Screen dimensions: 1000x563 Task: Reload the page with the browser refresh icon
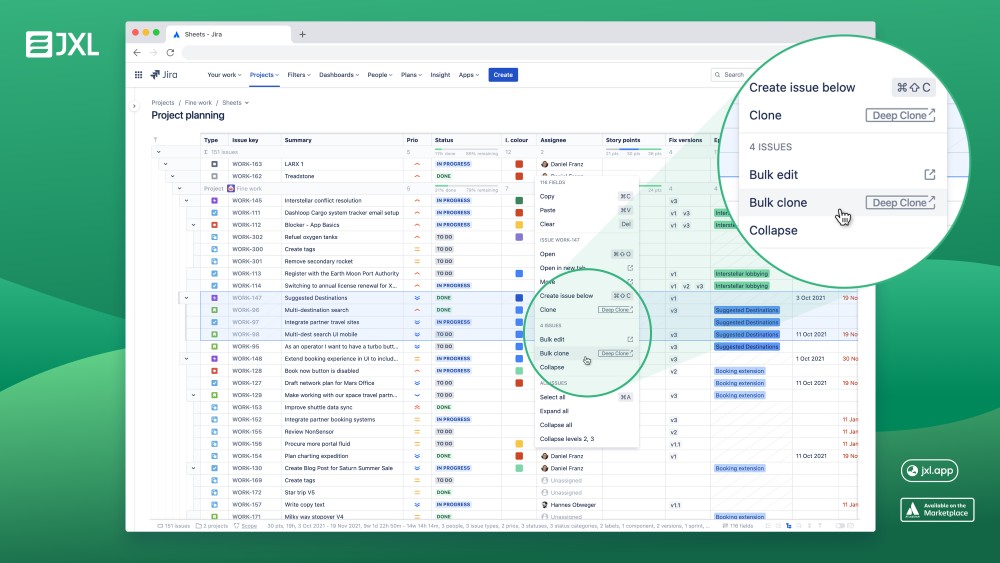(x=171, y=52)
